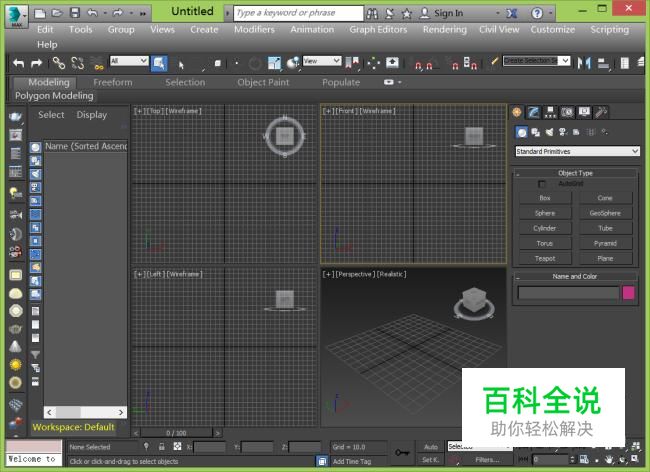Click the Mirror tool icon
This screenshot has width=650, height=472.
pyautogui.click(x=586, y=63)
